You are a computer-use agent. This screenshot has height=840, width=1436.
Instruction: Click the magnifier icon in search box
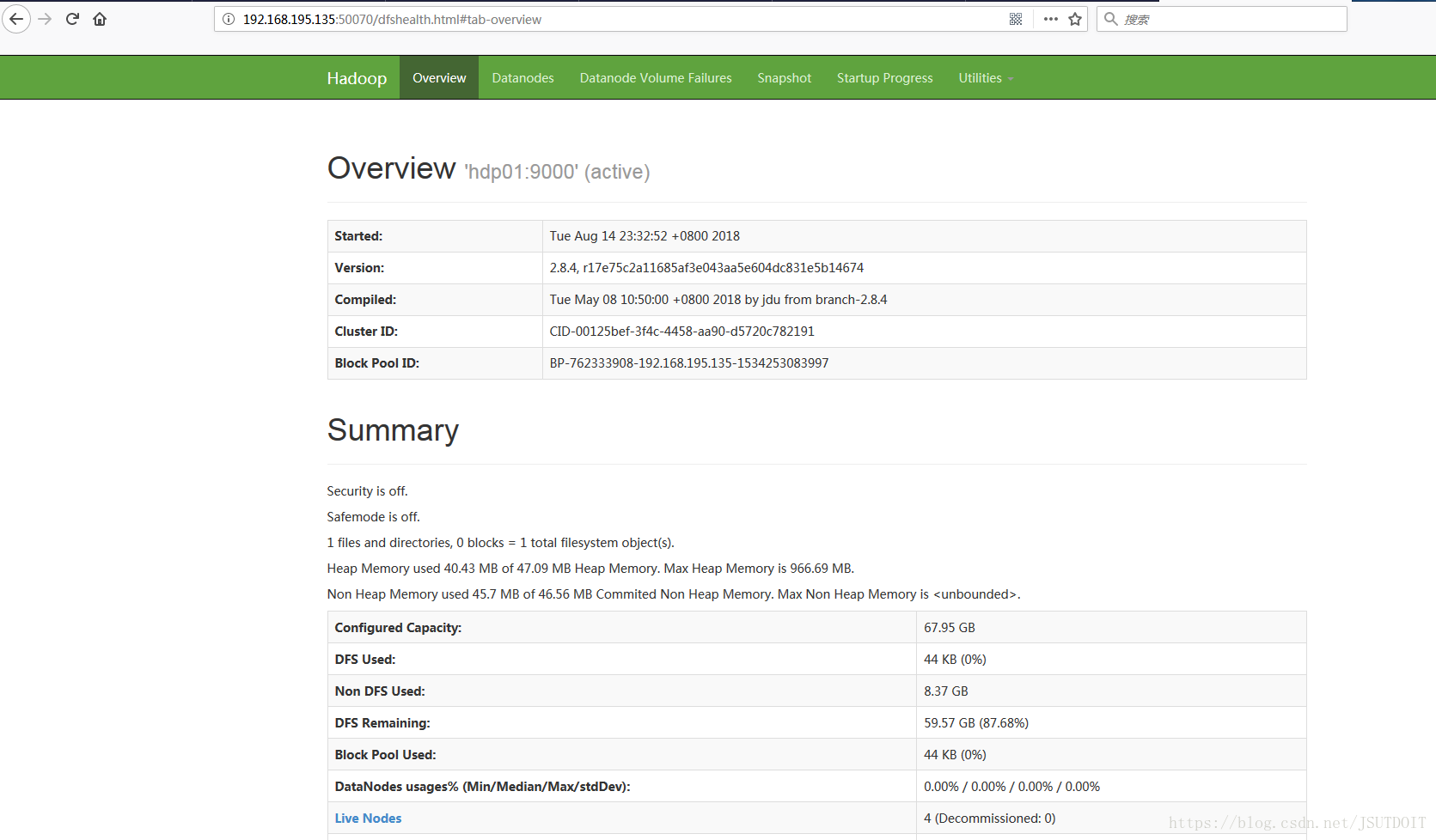1111,19
